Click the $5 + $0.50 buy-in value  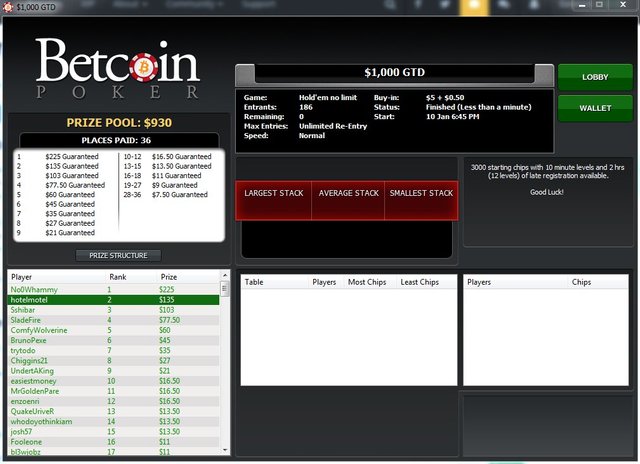[x=445, y=98]
